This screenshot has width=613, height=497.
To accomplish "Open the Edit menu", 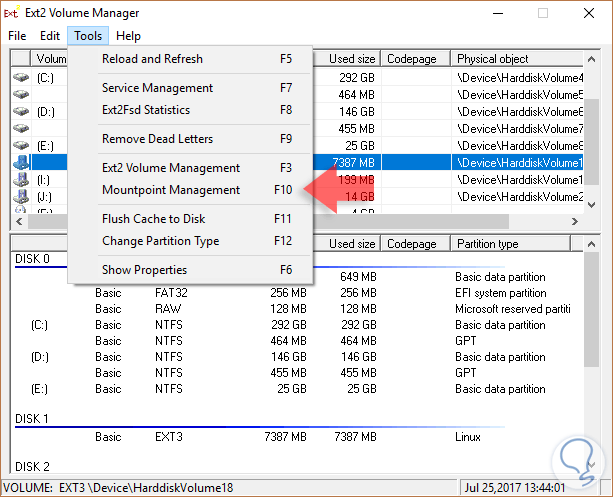I will tap(50, 36).
